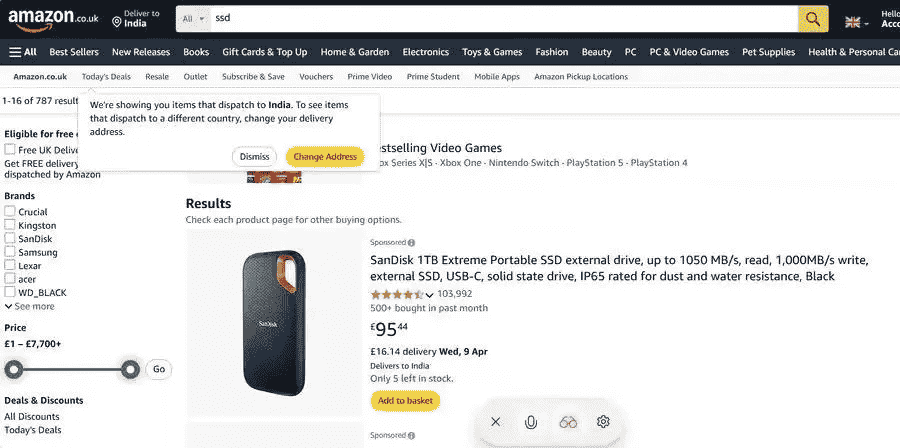Screen dimensions: 900x448
Task: Close the floating toolbar with X
Action: 496,422
